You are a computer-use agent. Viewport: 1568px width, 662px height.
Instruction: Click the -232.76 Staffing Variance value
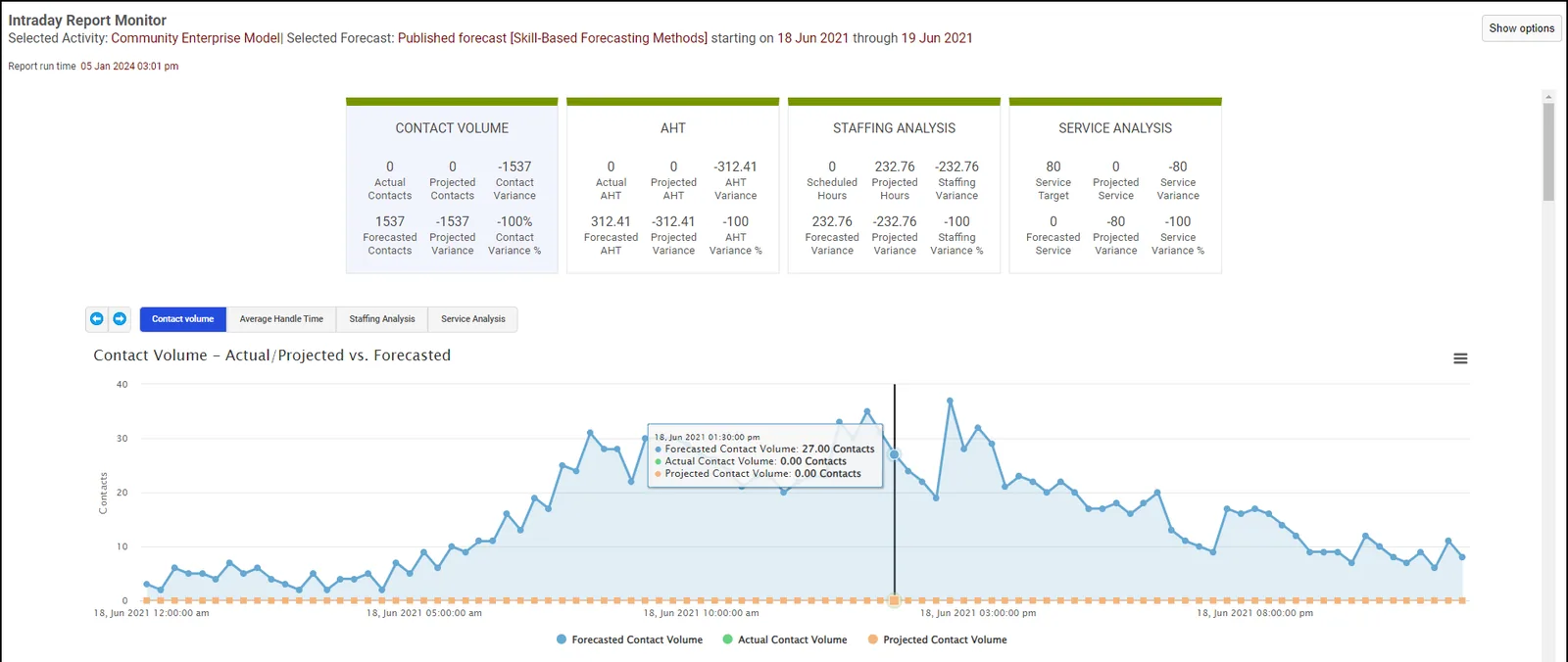click(x=956, y=166)
